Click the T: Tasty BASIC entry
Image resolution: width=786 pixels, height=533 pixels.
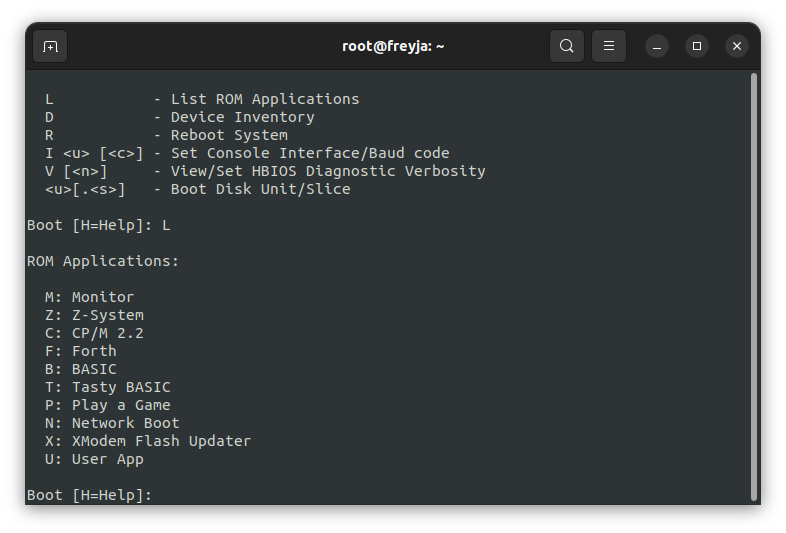[x=107, y=387]
